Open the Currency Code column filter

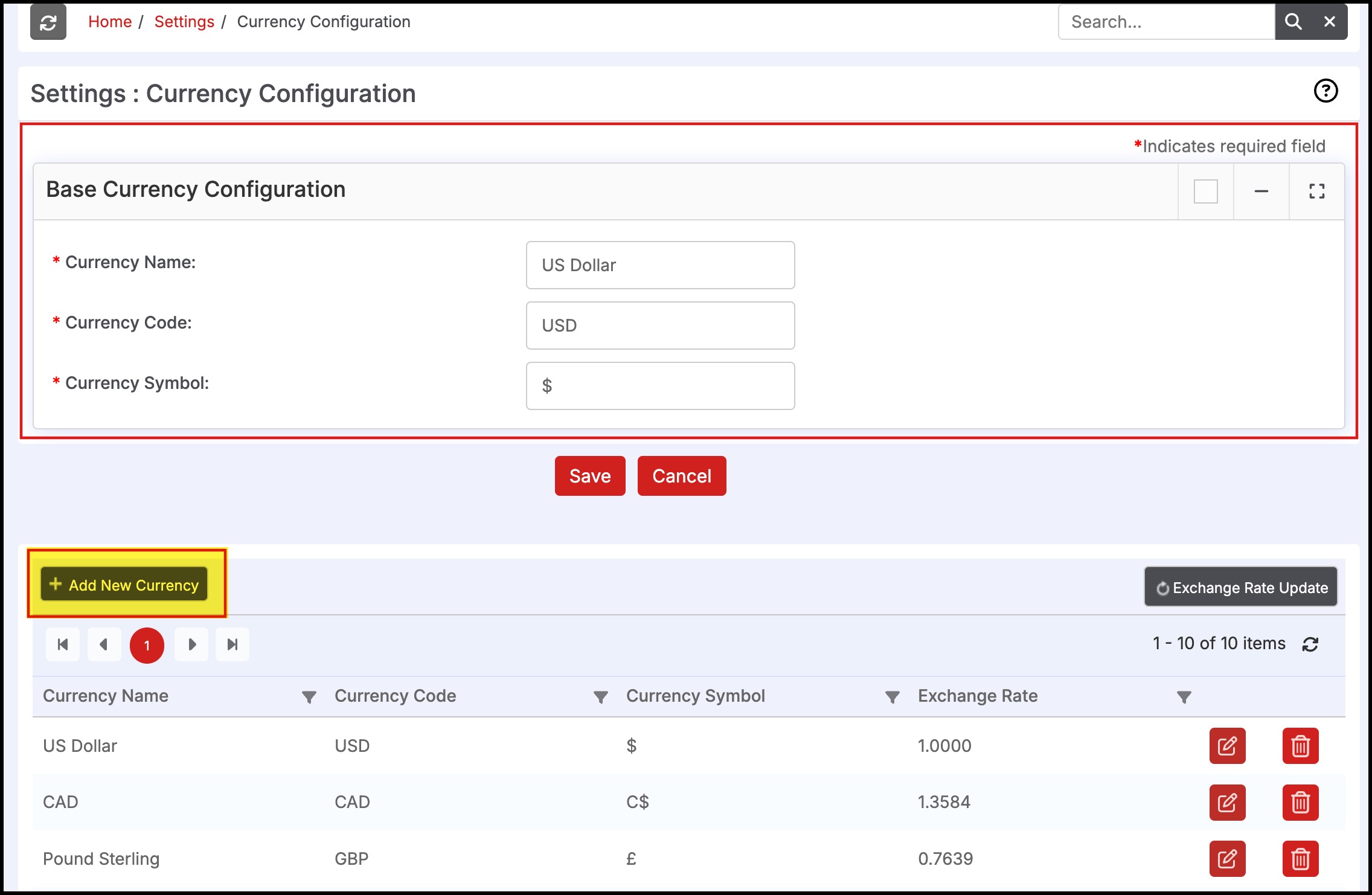pyautogui.click(x=600, y=698)
